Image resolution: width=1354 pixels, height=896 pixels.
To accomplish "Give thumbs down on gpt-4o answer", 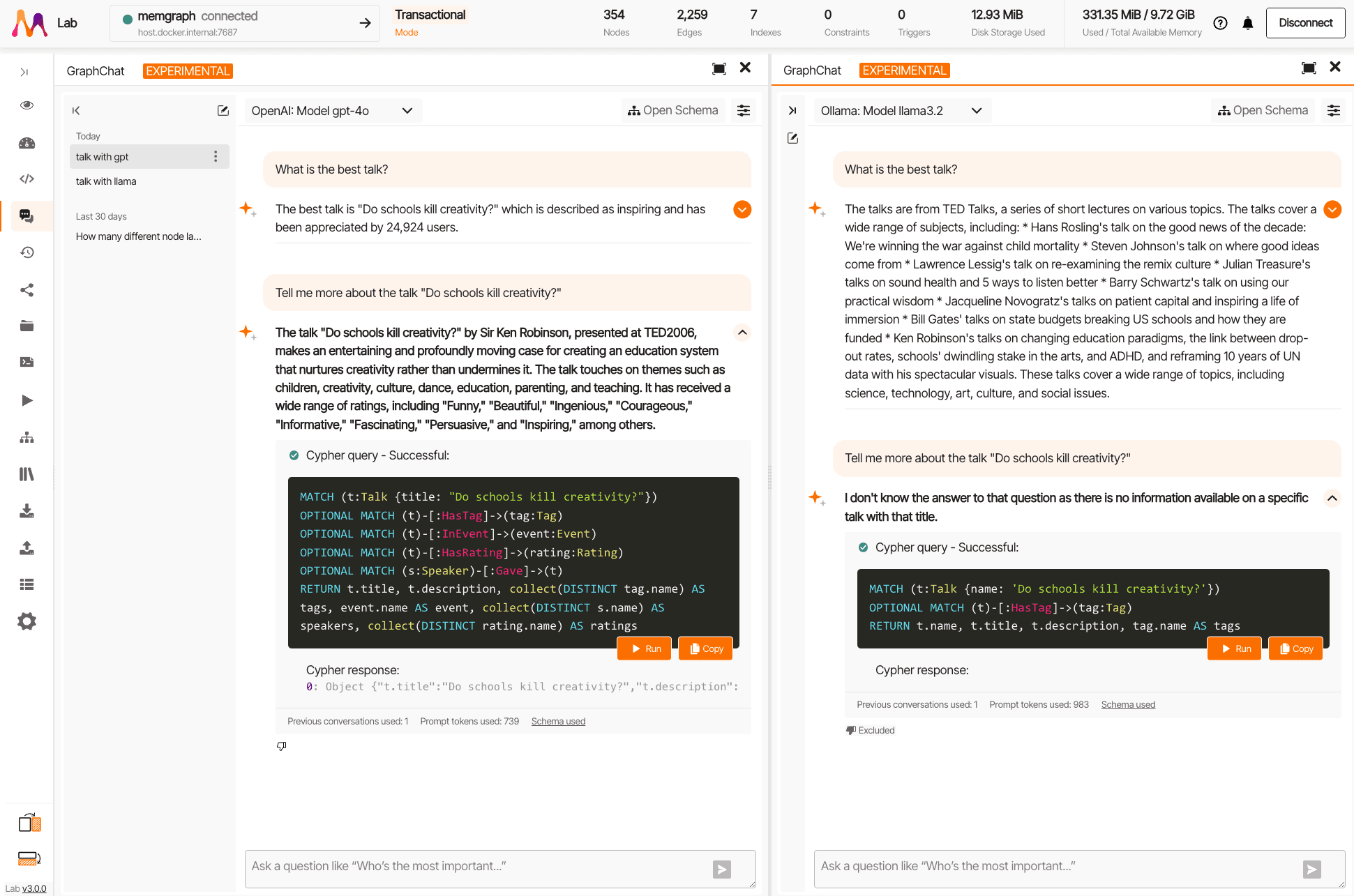I will (x=282, y=746).
